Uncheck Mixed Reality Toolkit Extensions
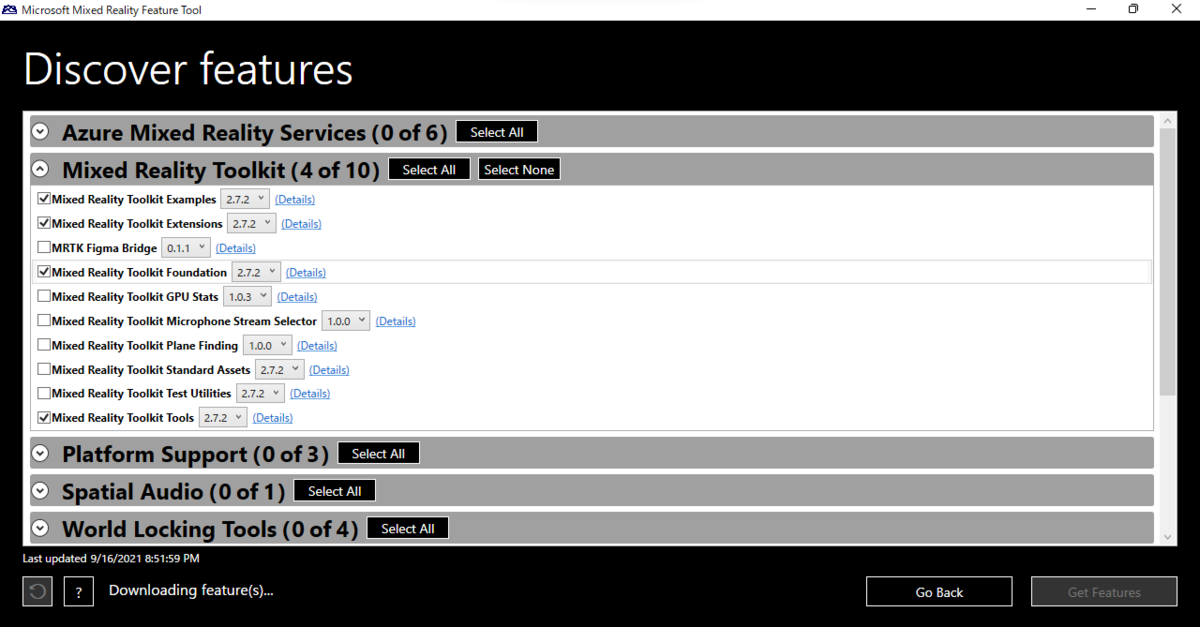The width and height of the screenshot is (1200, 627). click(44, 223)
